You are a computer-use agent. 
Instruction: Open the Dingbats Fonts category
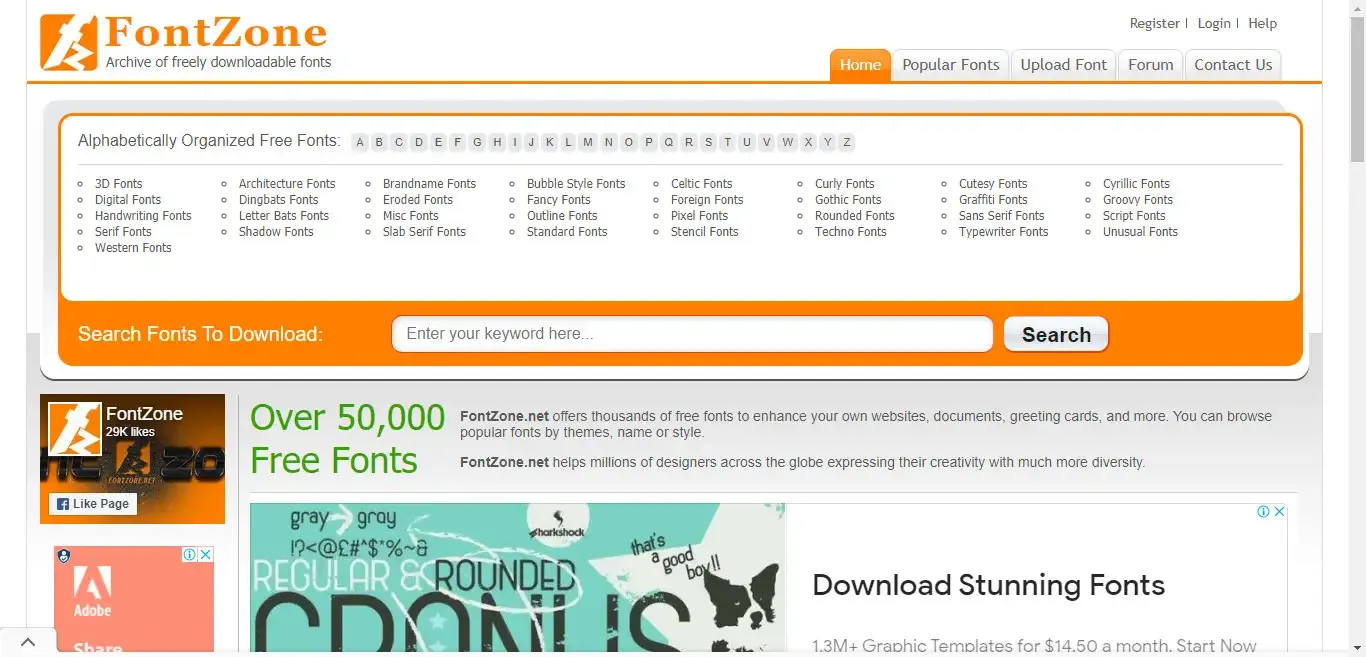278,200
